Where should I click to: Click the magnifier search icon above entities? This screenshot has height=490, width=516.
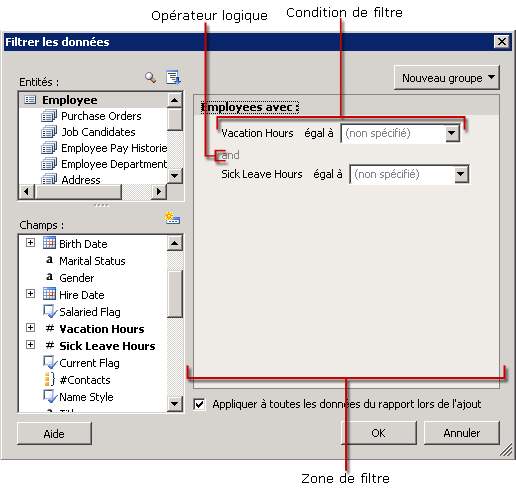[x=151, y=78]
